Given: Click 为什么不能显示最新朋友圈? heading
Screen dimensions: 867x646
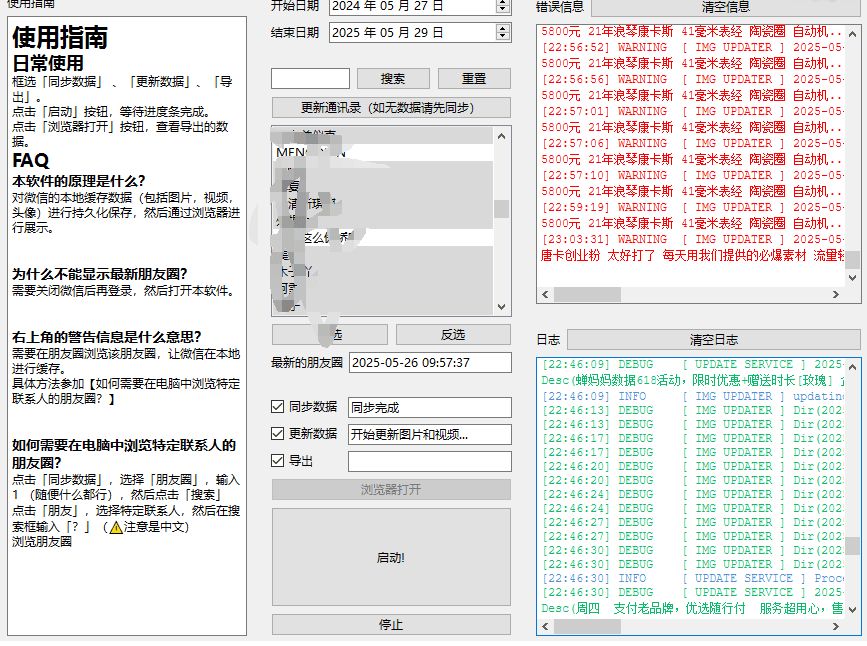Looking at the screenshot, I should click(x=100, y=274).
